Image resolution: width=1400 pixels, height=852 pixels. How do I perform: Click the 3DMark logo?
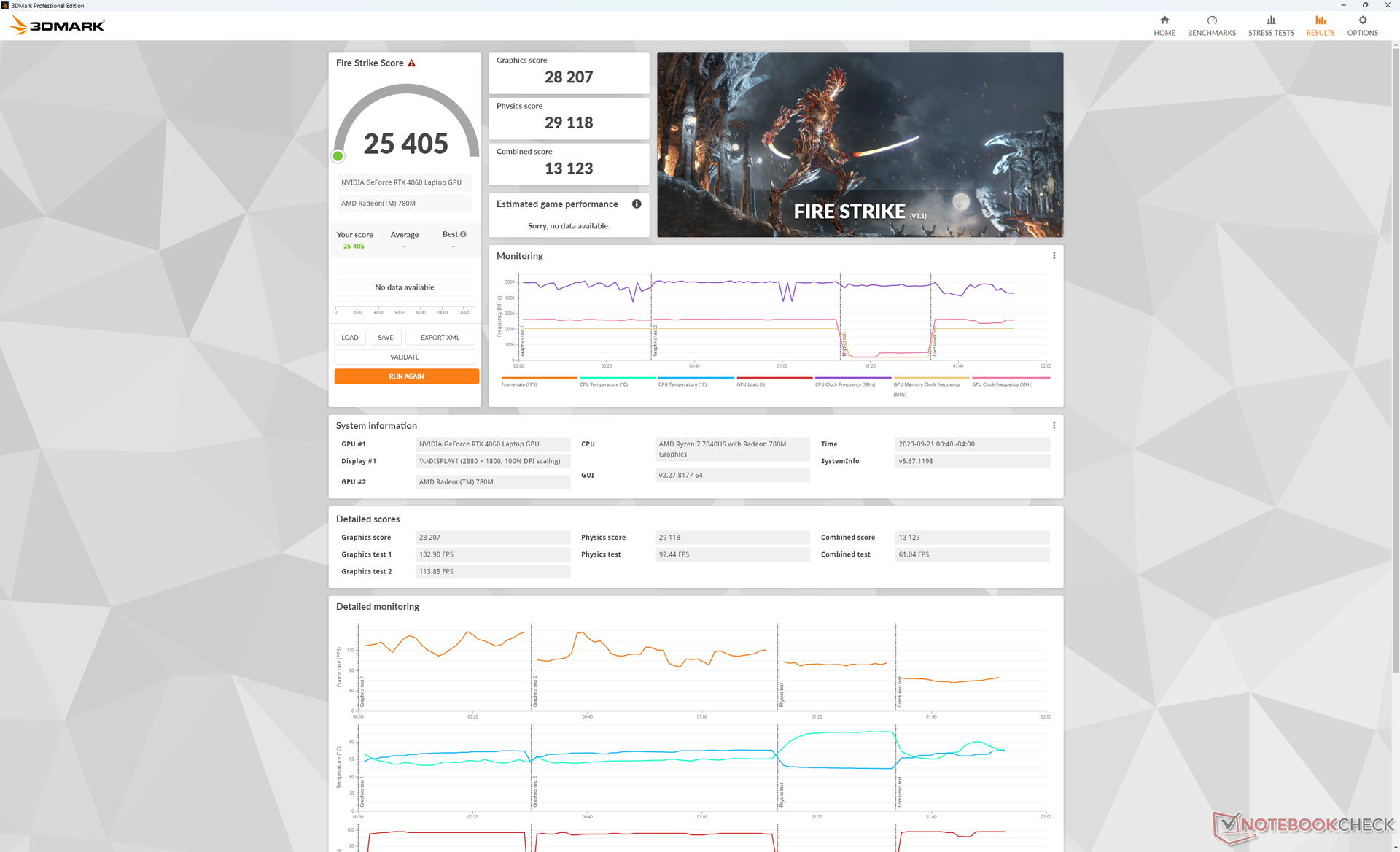pos(57,26)
